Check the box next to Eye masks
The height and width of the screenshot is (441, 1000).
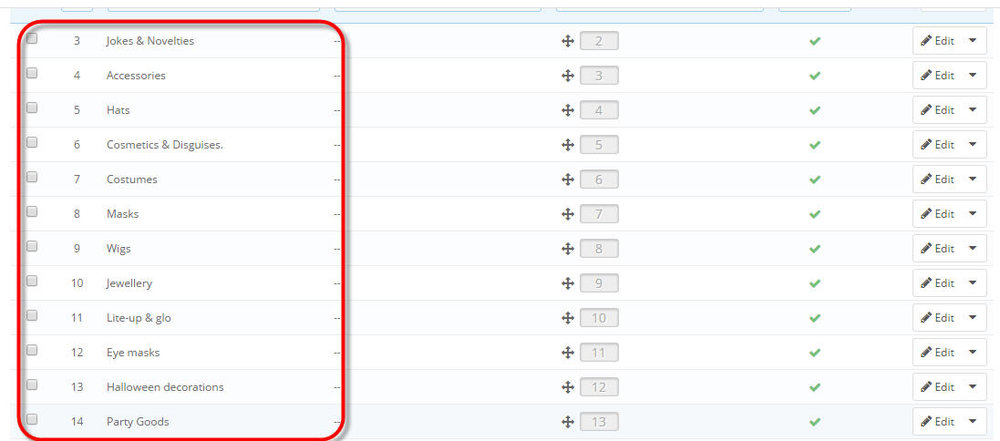click(x=32, y=350)
